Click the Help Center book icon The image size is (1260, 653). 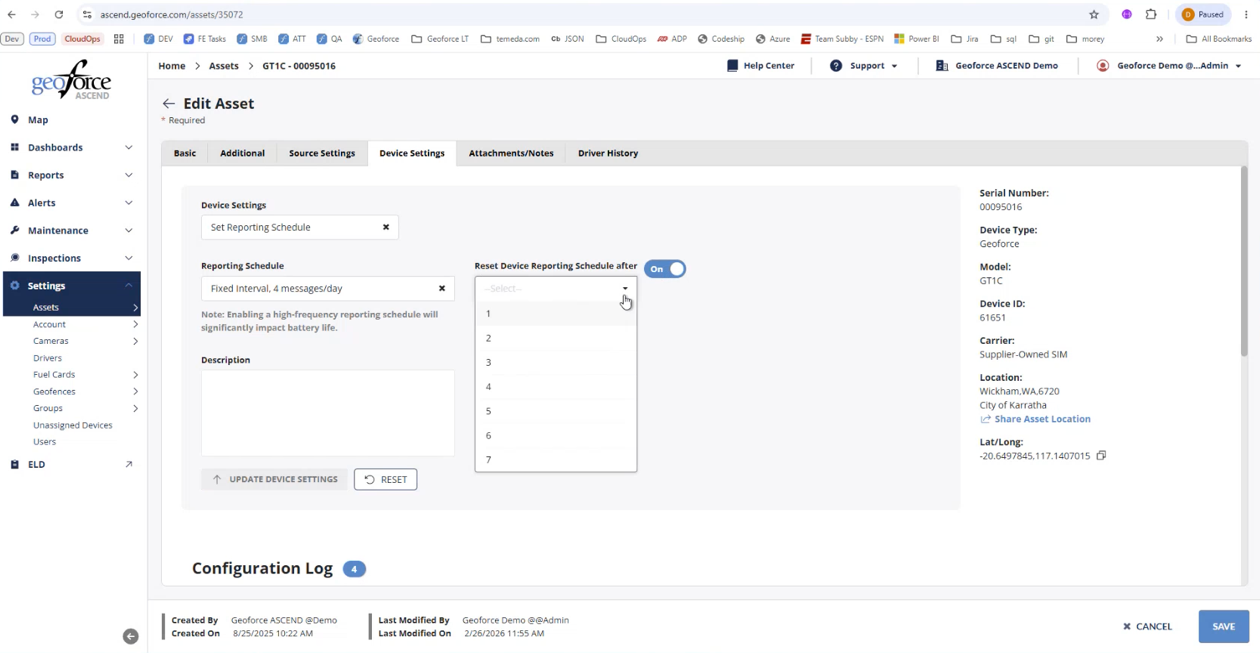(x=732, y=66)
